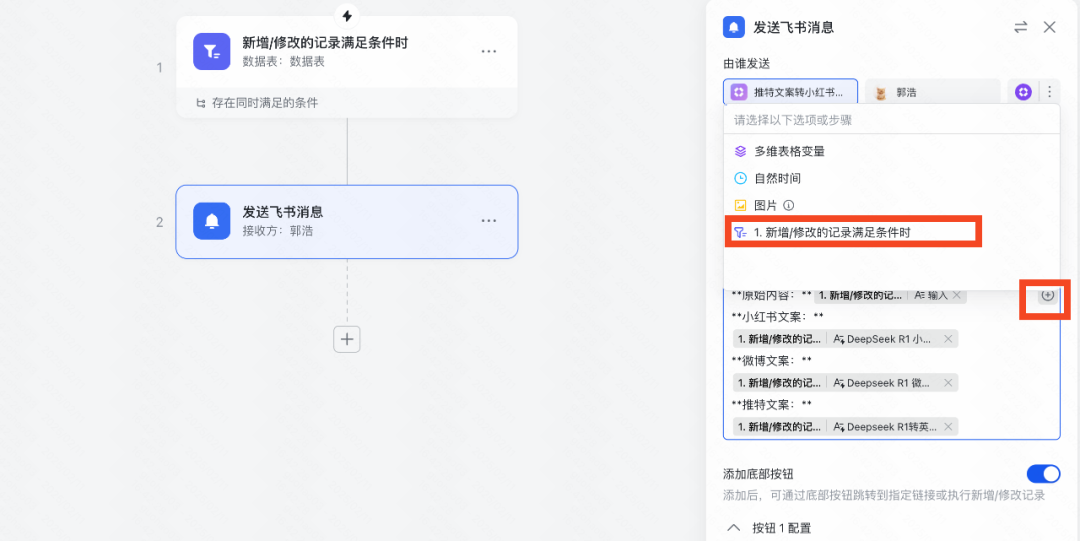Click the lightning trigger icon above step 1

[x=347, y=15]
